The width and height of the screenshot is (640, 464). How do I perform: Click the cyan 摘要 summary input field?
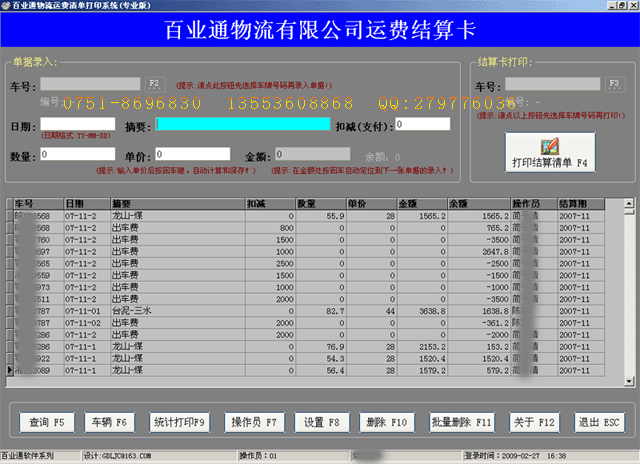242,124
